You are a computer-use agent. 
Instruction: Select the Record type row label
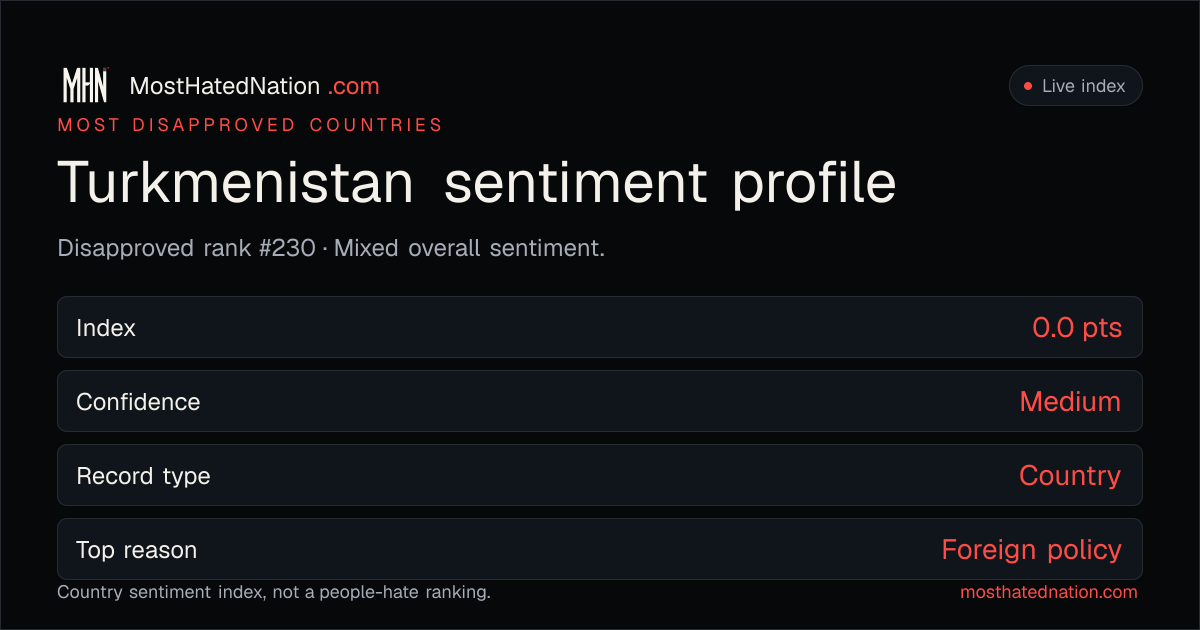(143, 476)
